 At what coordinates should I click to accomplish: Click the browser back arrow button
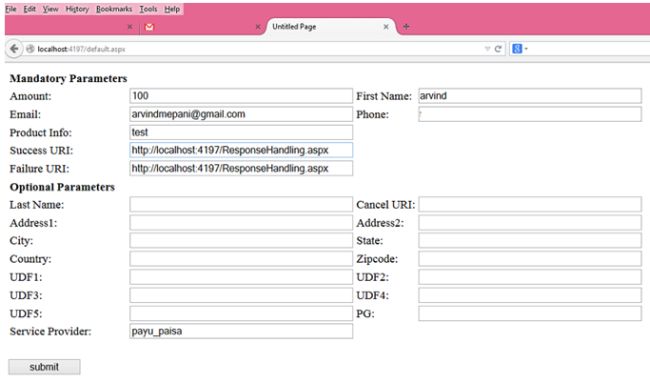(x=14, y=49)
